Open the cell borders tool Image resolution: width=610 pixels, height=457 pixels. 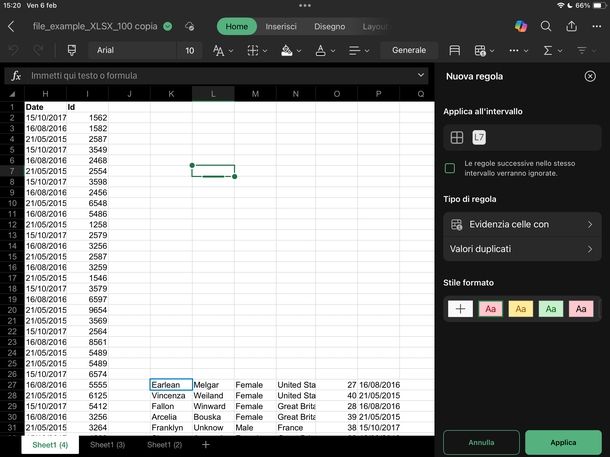click(253, 50)
